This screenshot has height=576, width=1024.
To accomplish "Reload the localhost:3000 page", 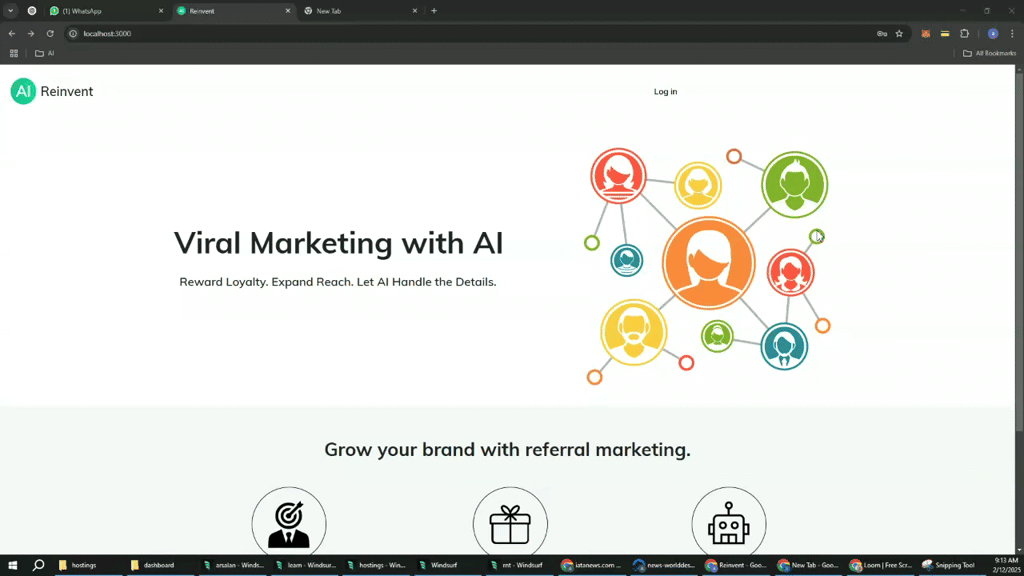I will point(49,33).
